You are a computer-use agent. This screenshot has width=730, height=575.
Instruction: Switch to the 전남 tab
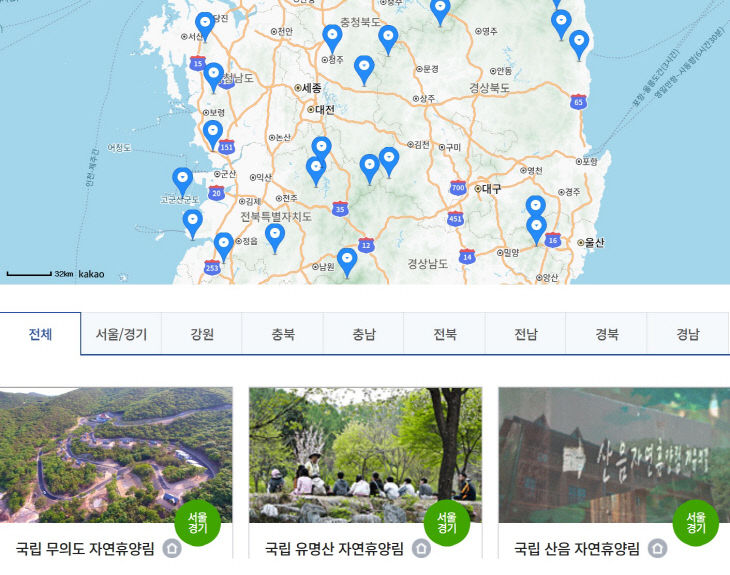[526, 334]
